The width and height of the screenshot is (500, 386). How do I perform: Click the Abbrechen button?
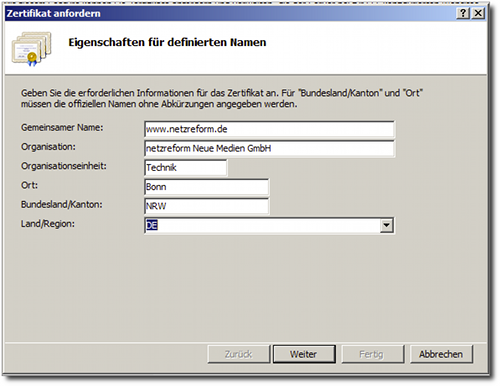tap(441, 354)
